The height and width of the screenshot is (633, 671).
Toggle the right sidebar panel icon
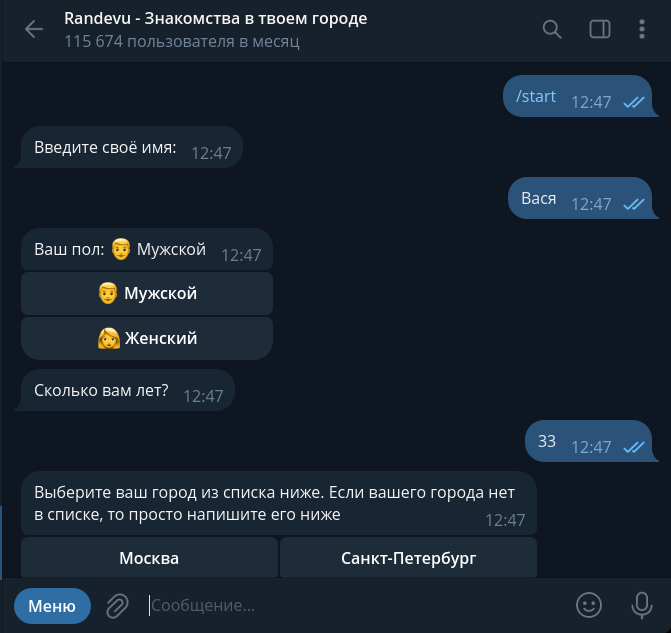pyautogui.click(x=600, y=29)
